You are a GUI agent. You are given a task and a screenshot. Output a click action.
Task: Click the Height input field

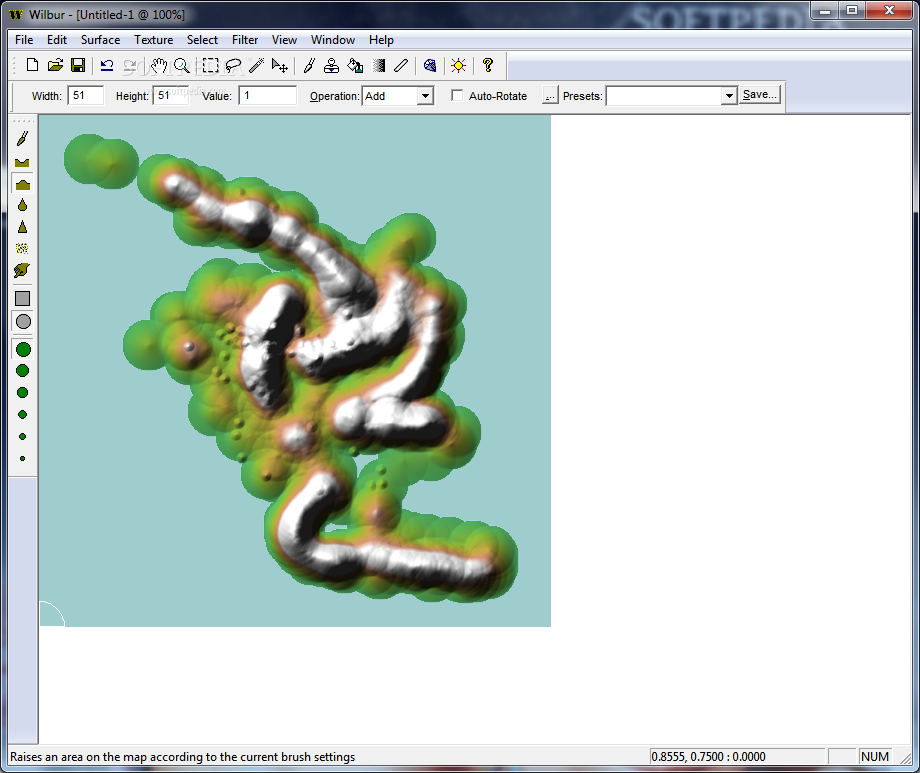(171, 95)
